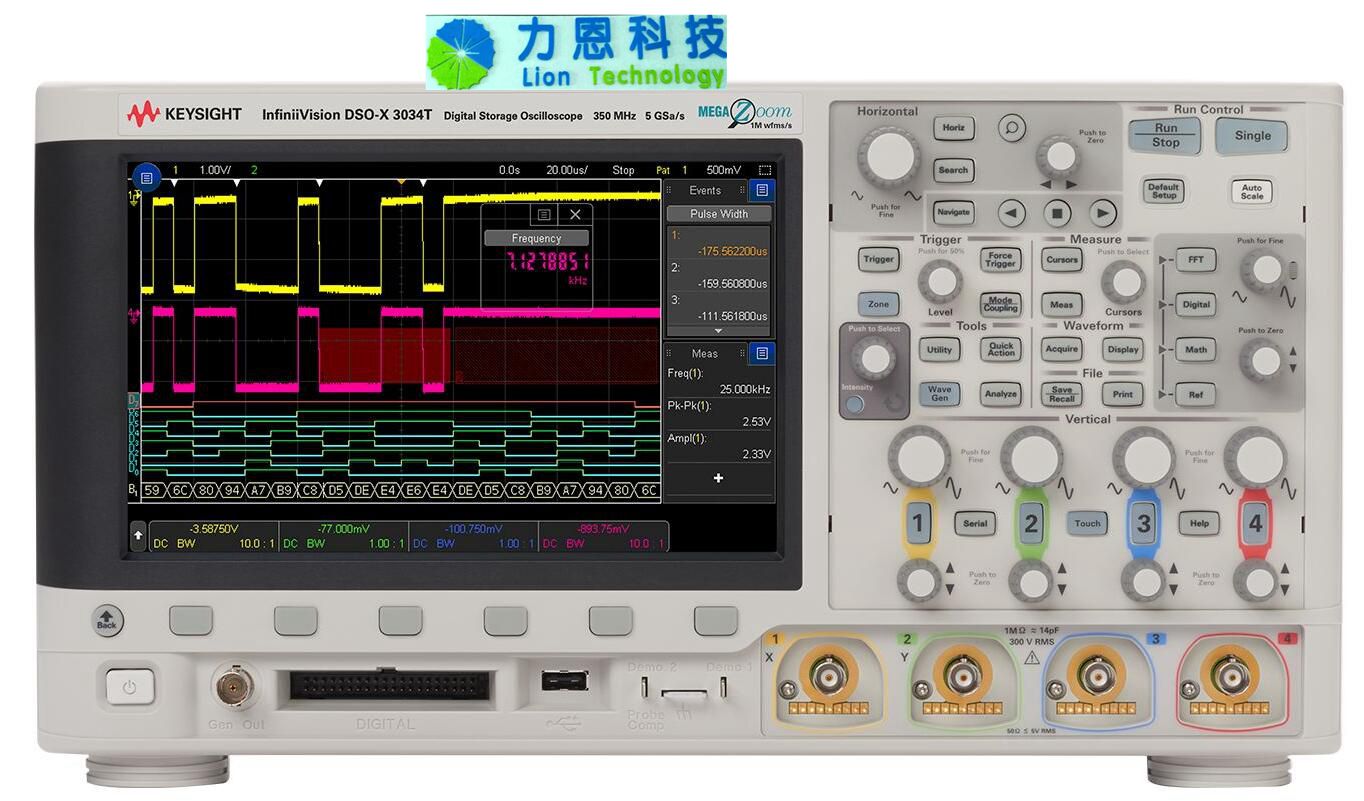This screenshot has width=1364, height=801.
Task: Touch the front USB port
Action: tap(564, 681)
